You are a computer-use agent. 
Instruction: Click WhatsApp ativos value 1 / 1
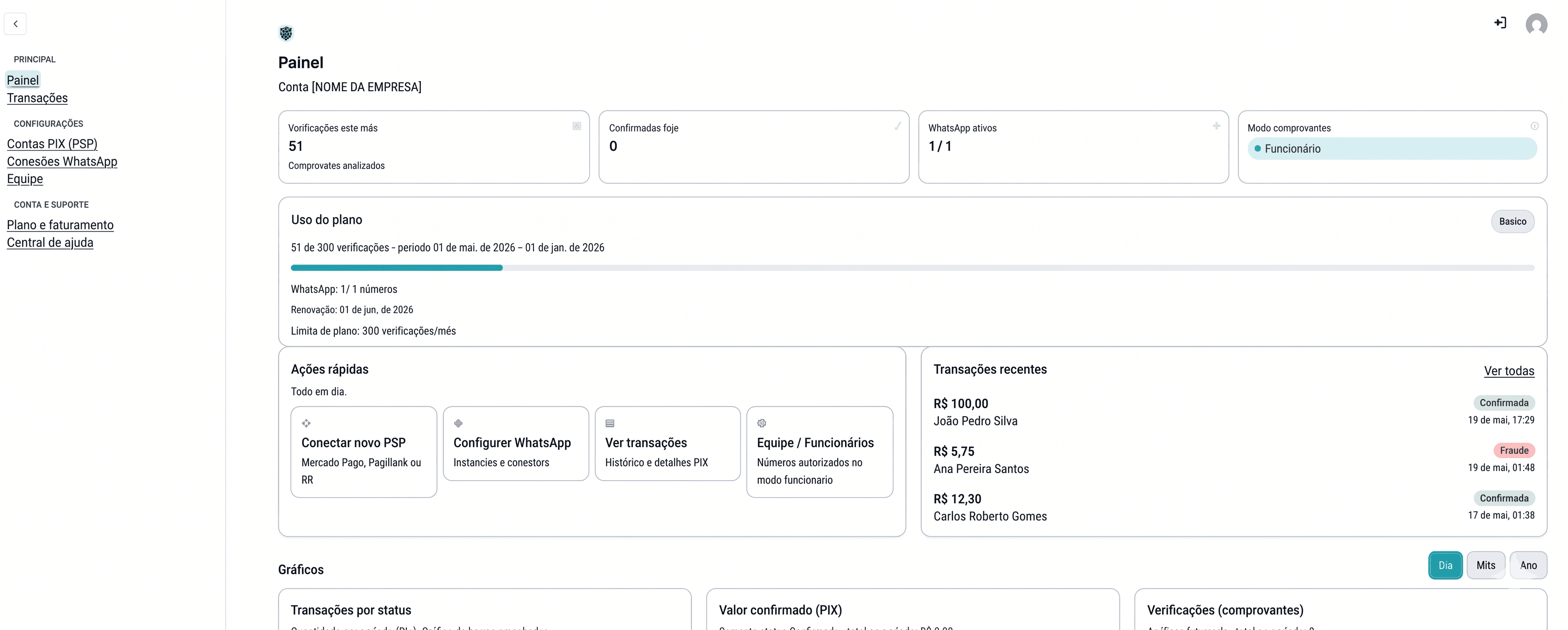coord(940,146)
